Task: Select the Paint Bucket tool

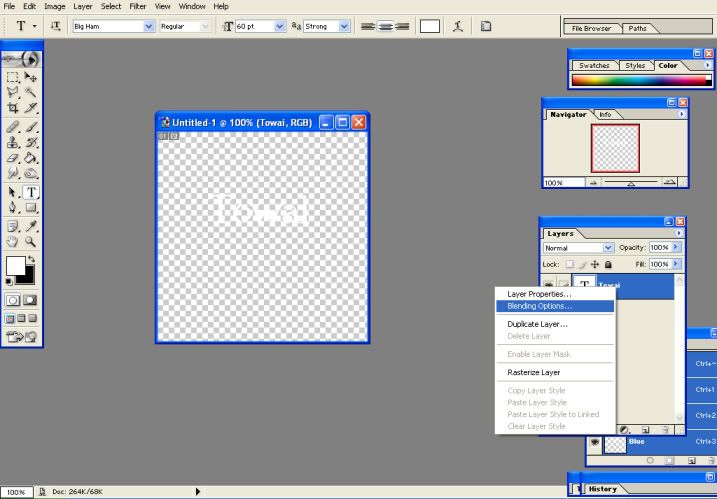Action: (x=31, y=158)
